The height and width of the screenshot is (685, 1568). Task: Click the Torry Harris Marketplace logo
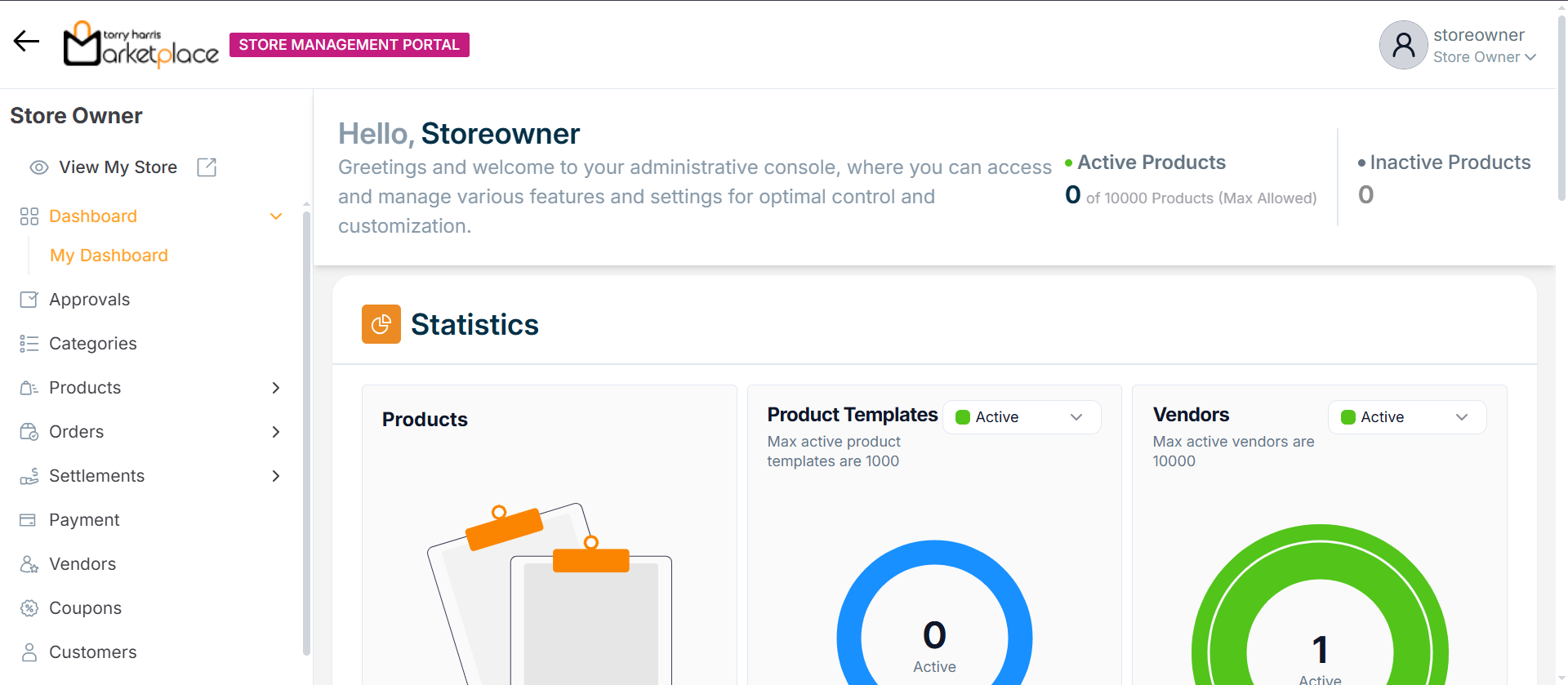tap(141, 45)
